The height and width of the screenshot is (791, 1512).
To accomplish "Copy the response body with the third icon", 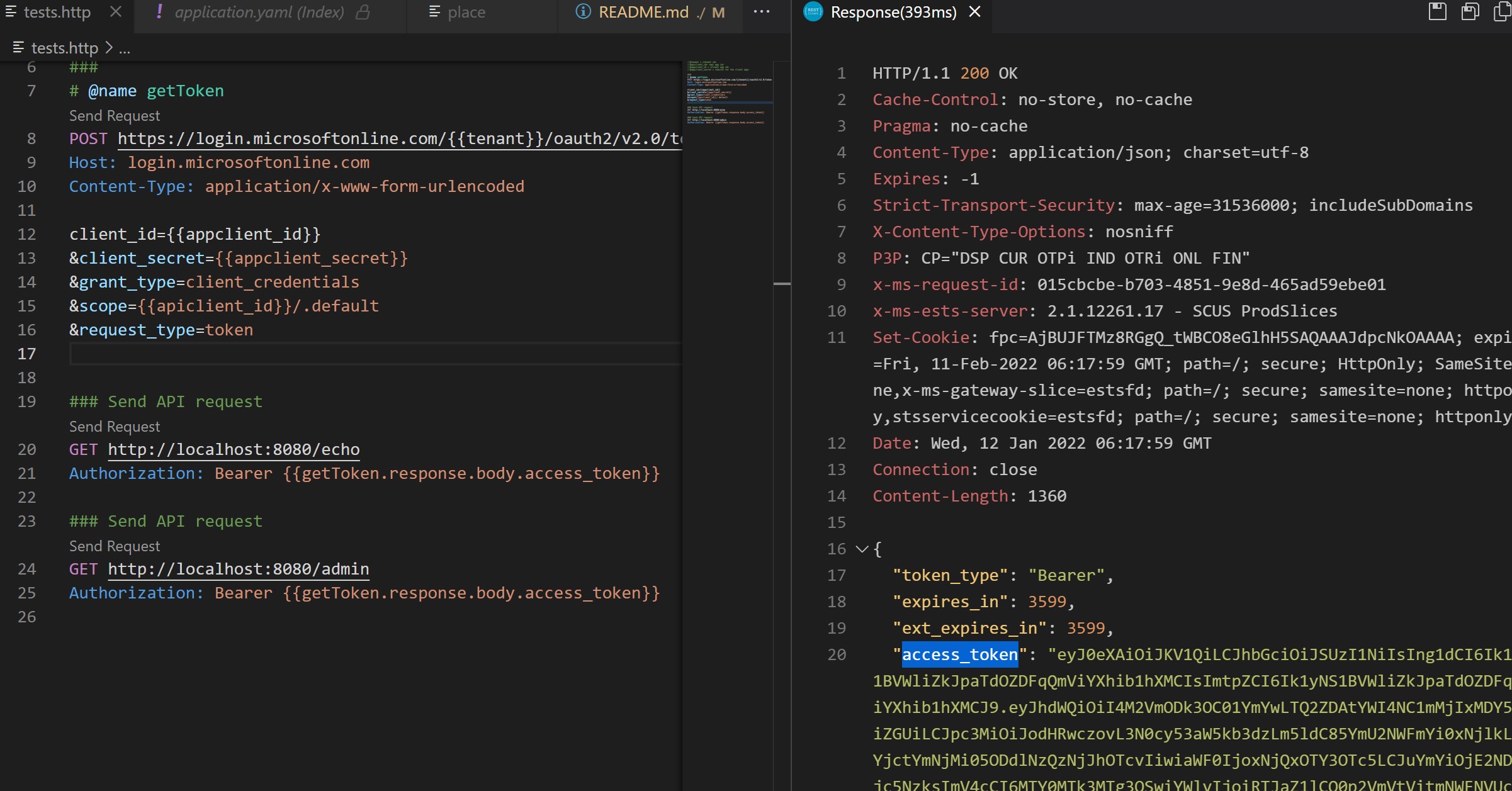I will point(1503,12).
